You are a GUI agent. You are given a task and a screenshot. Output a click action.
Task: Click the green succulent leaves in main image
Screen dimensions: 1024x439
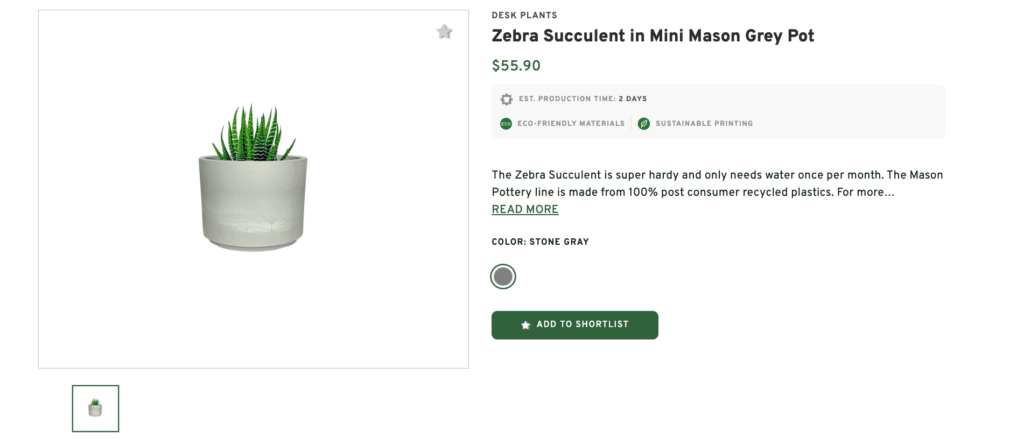coord(252,135)
